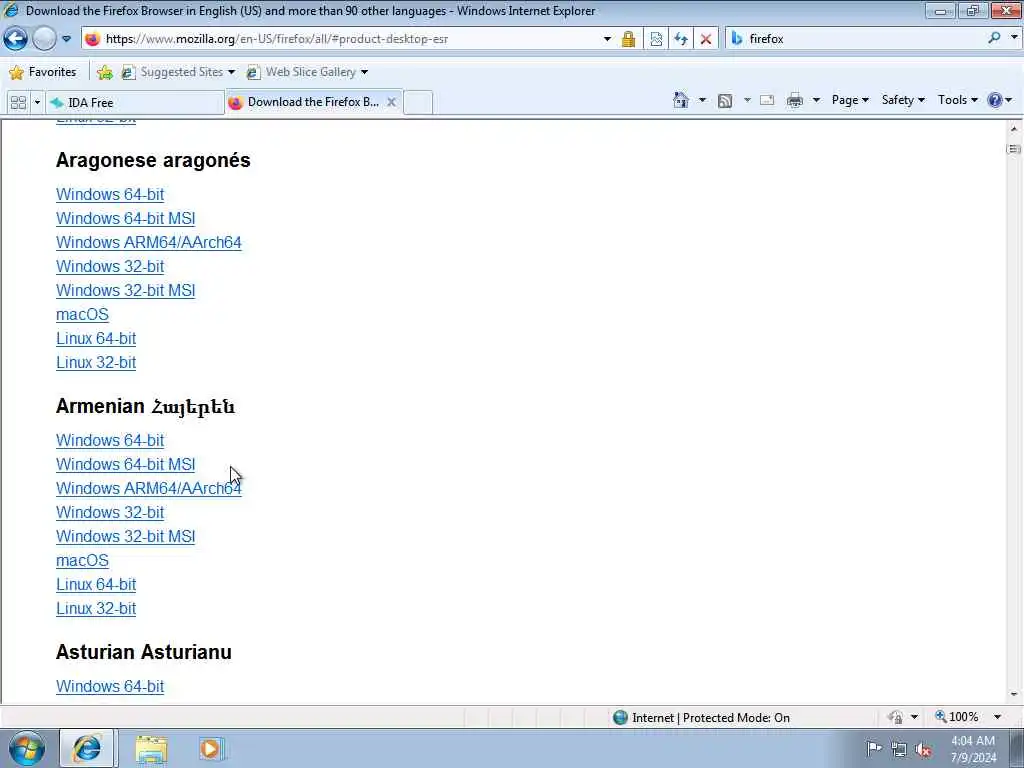The width and height of the screenshot is (1024, 768).
Task: Click the Refresh page icon
Action: [x=680, y=39]
